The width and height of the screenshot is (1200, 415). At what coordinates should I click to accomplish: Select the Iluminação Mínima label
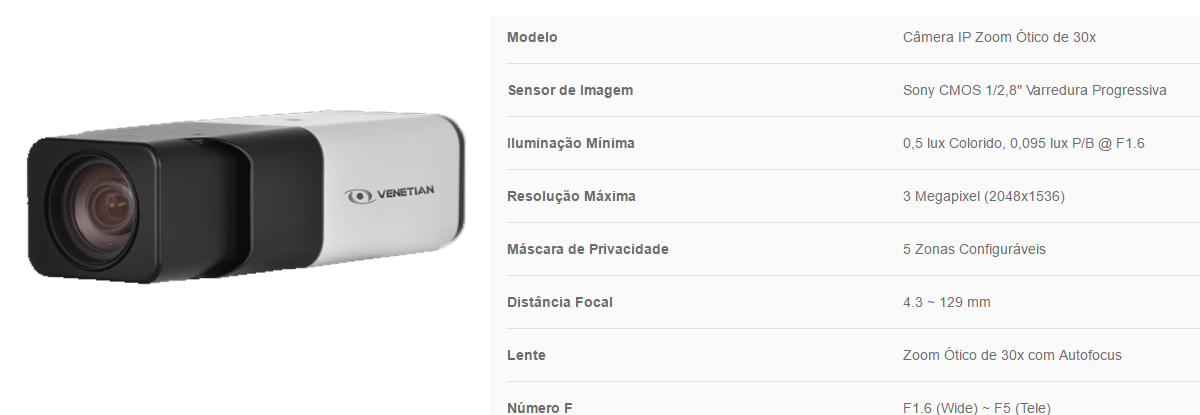(571, 143)
